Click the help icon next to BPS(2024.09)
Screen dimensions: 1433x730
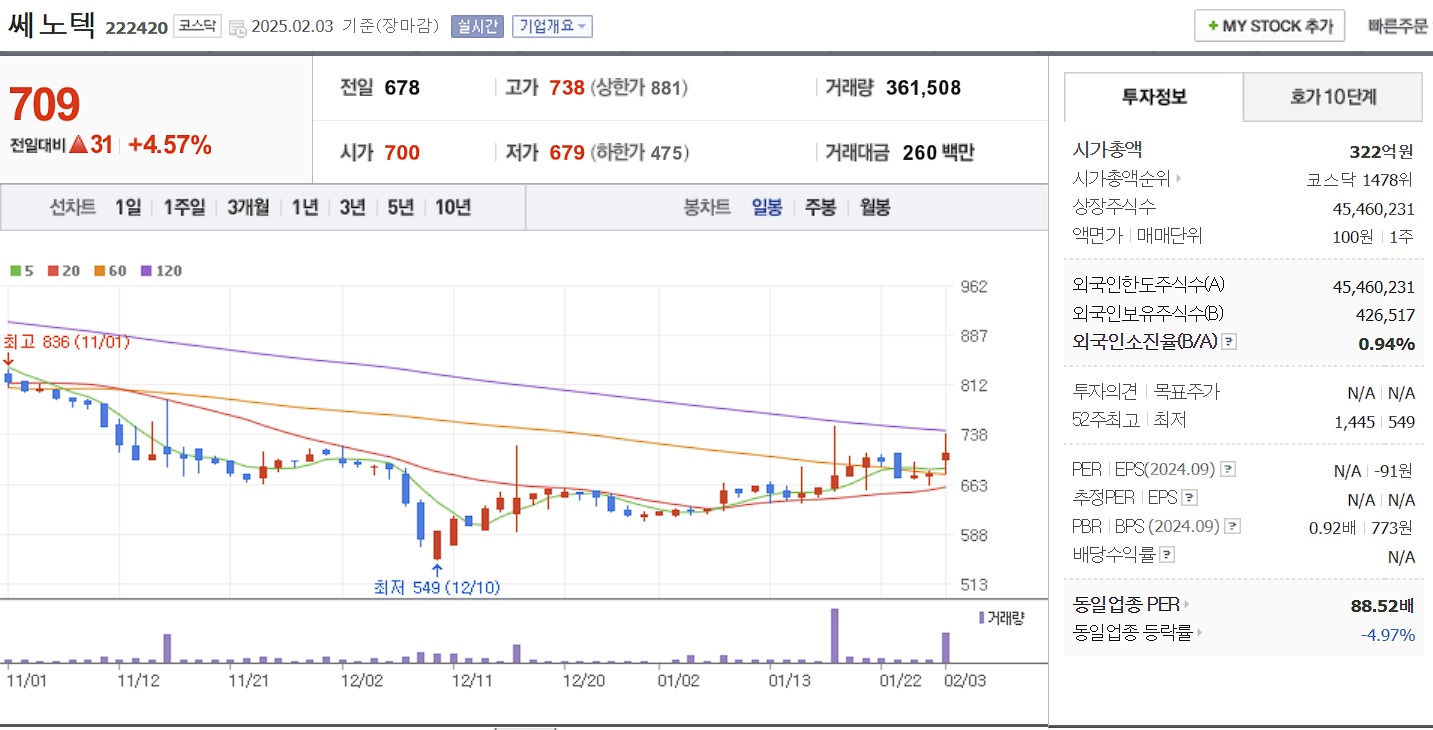point(1233,525)
